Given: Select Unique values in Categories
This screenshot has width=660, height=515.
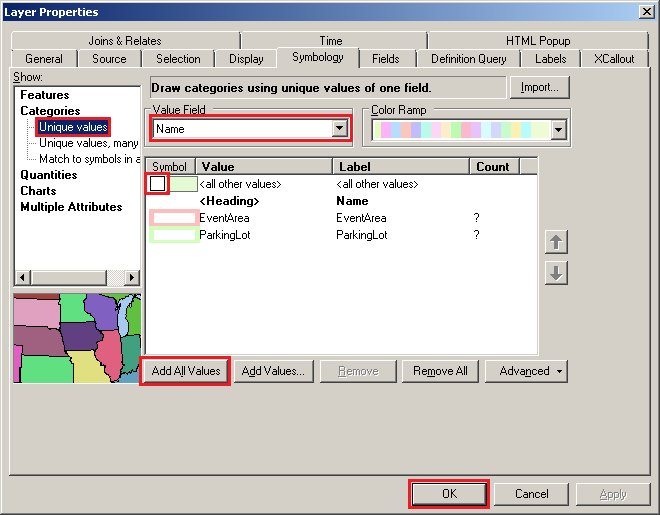Looking at the screenshot, I should click(73, 127).
